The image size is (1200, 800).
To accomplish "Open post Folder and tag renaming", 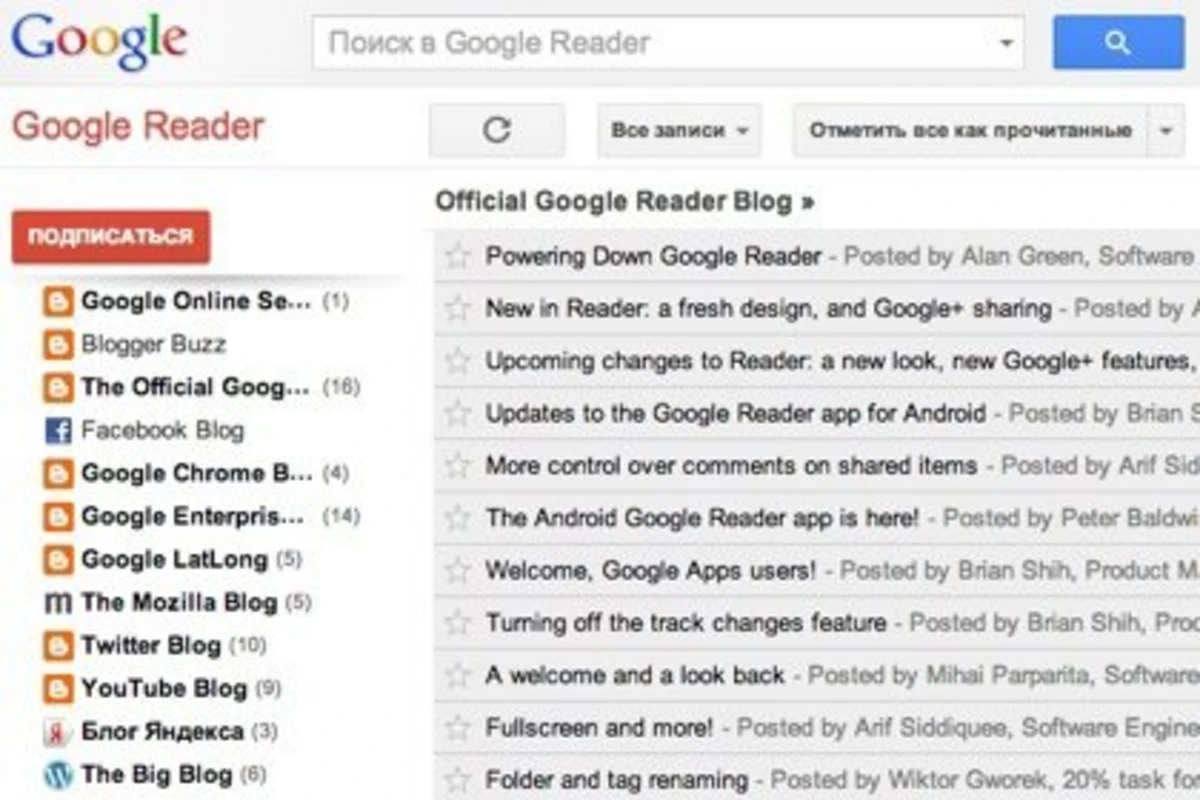I will coord(617,780).
